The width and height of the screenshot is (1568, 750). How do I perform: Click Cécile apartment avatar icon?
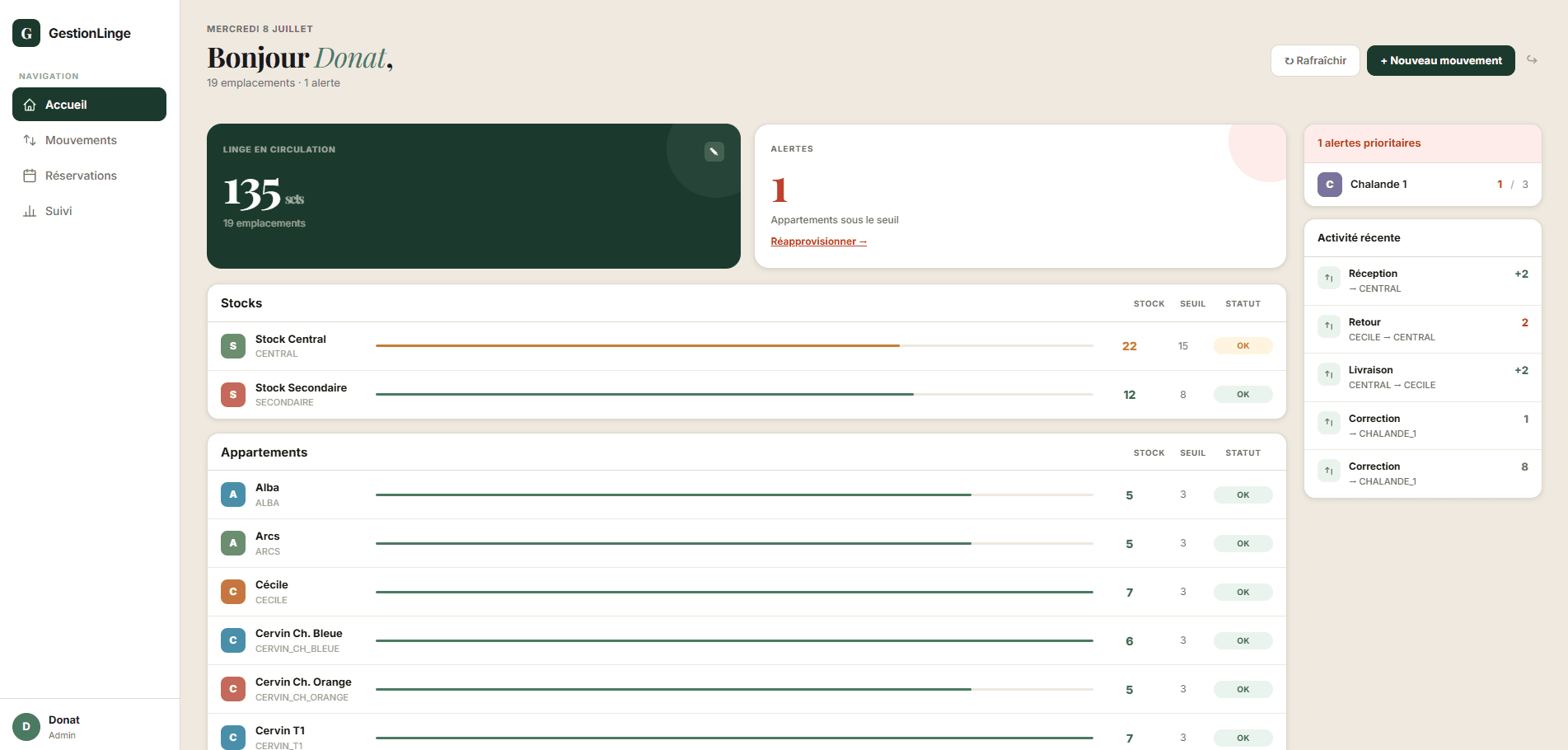tap(233, 592)
